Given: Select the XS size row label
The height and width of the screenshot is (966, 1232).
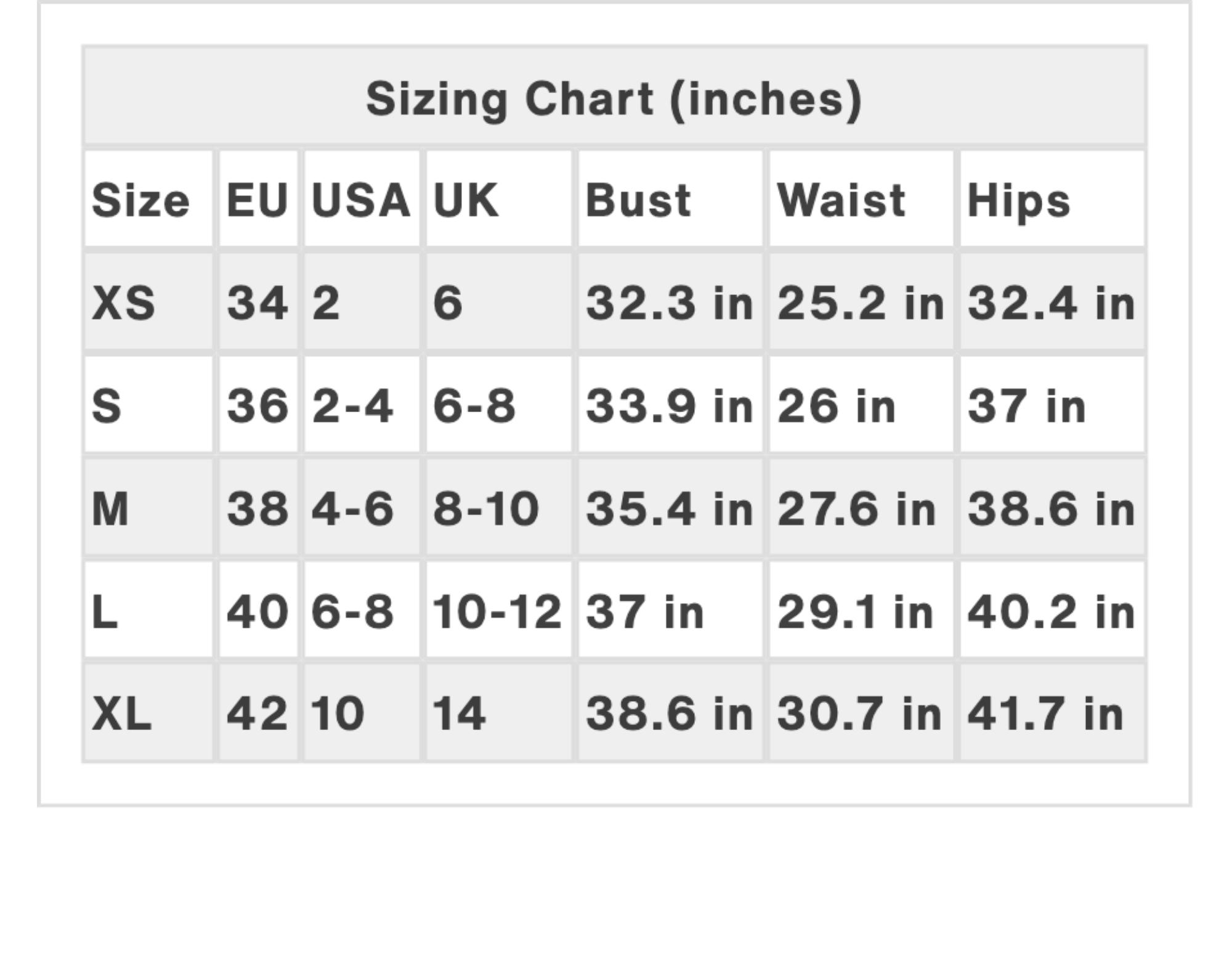Looking at the screenshot, I should pyautogui.click(x=123, y=303).
